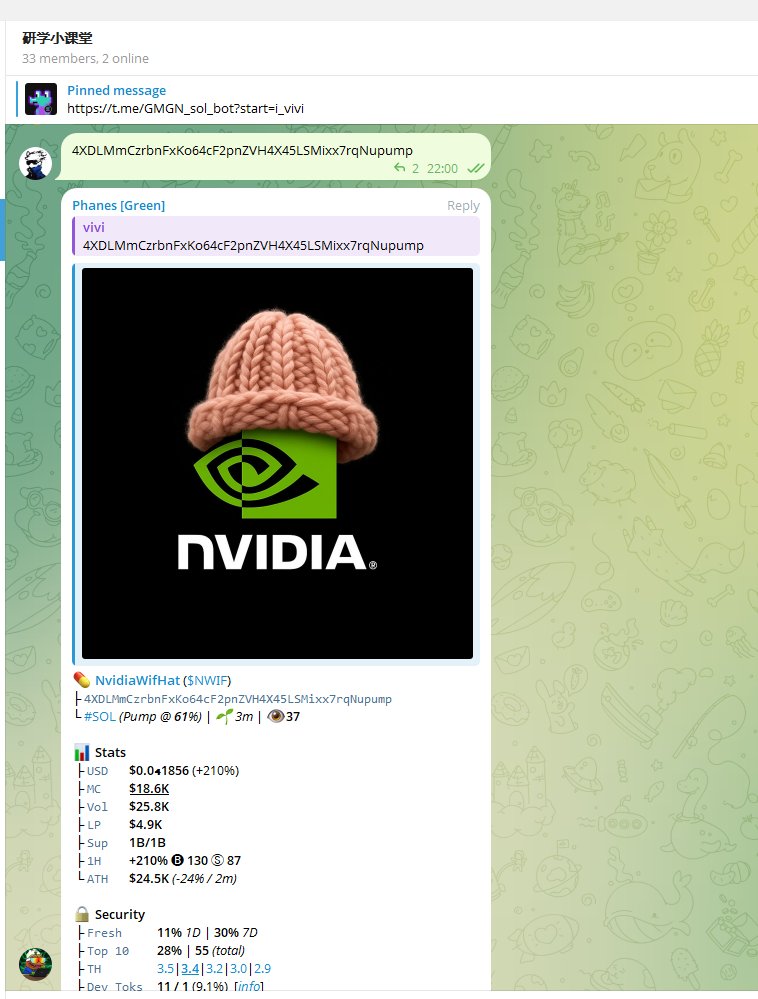Click the lock icon beside Security
Image resolution: width=758 pixels, height=999 pixels.
point(82,914)
